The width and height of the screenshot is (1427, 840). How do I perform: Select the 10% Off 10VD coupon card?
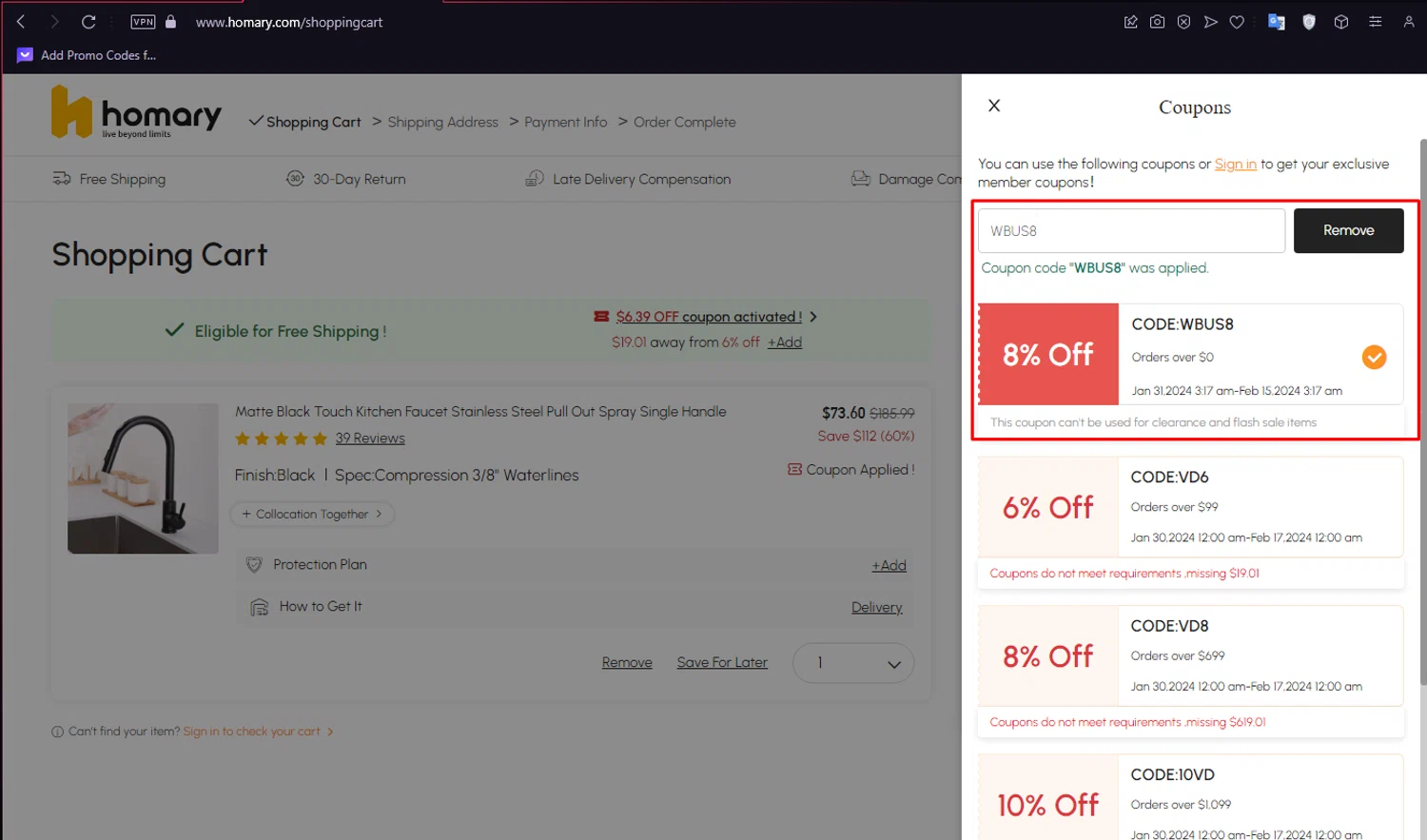pyautogui.click(x=1190, y=797)
